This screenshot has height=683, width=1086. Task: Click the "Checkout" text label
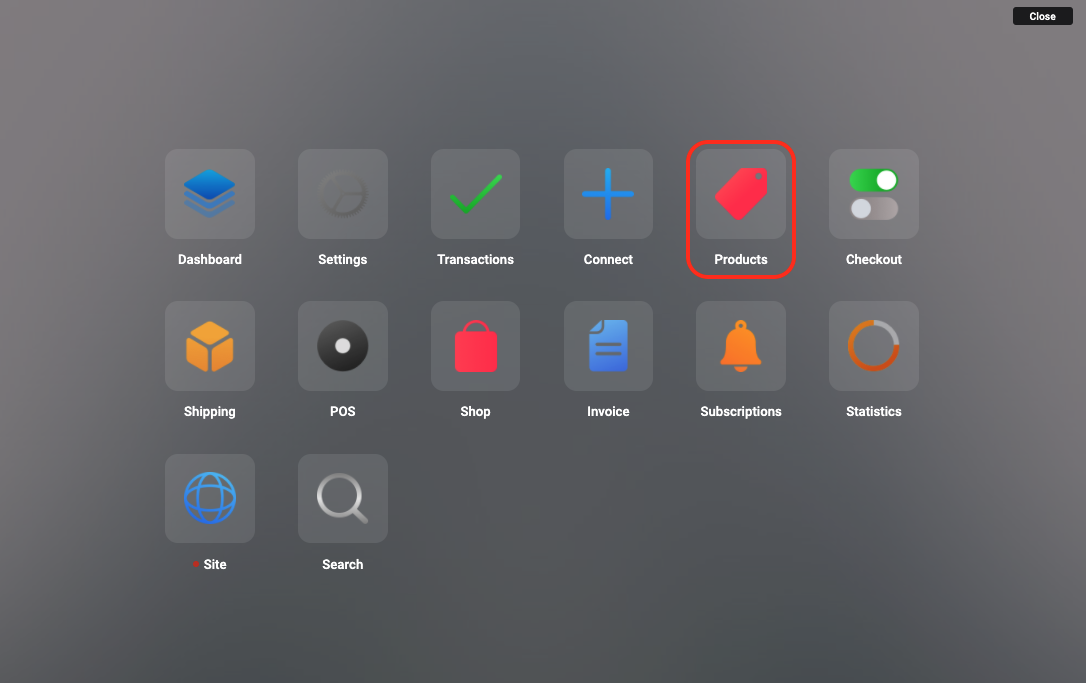874,259
